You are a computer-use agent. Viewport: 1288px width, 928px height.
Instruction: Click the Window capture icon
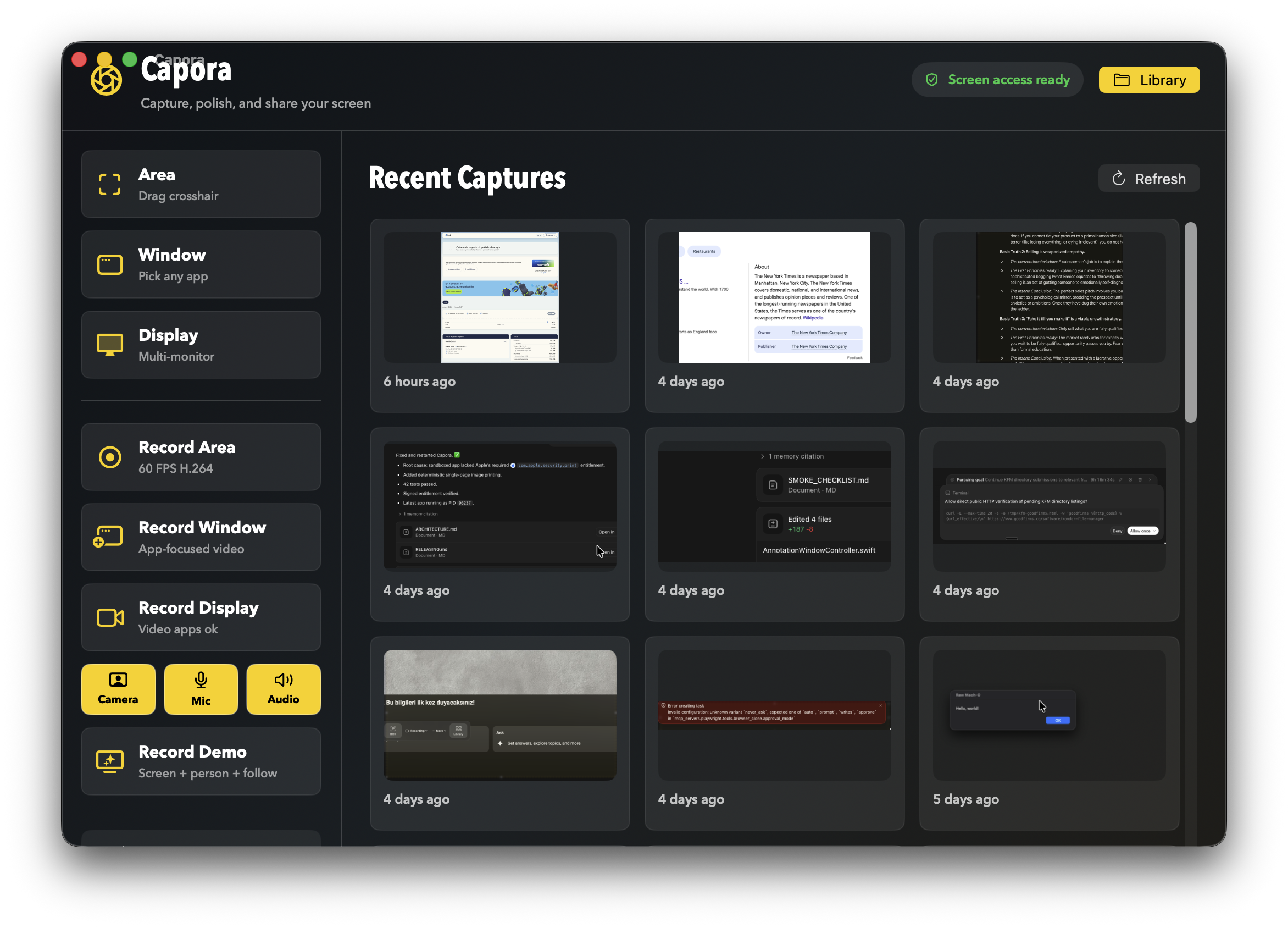point(109,265)
